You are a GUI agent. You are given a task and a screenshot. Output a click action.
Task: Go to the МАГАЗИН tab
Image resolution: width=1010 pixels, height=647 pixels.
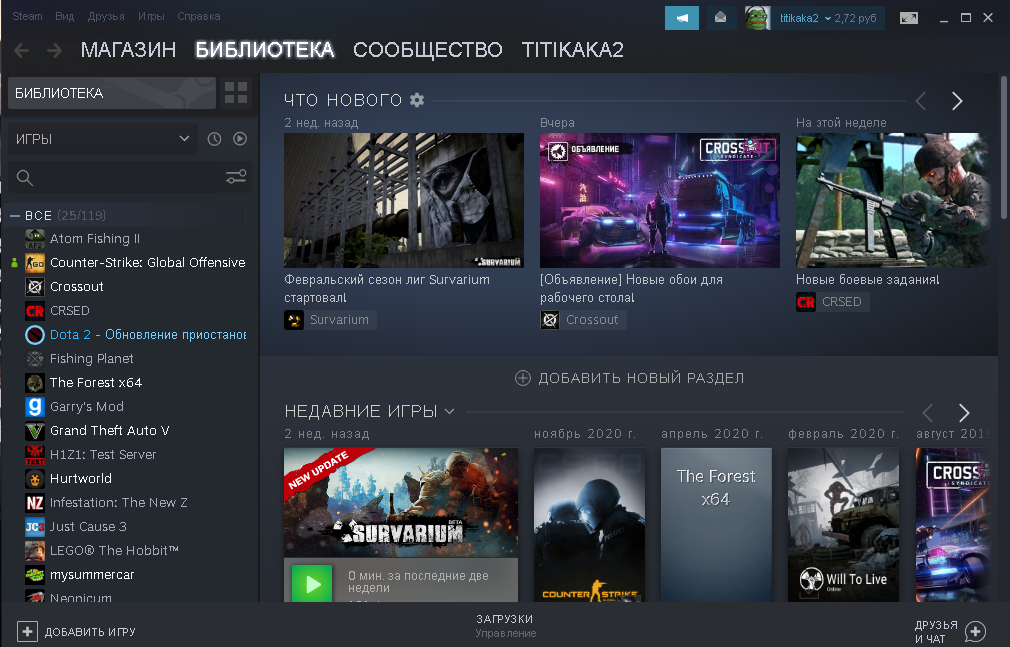point(128,50)
